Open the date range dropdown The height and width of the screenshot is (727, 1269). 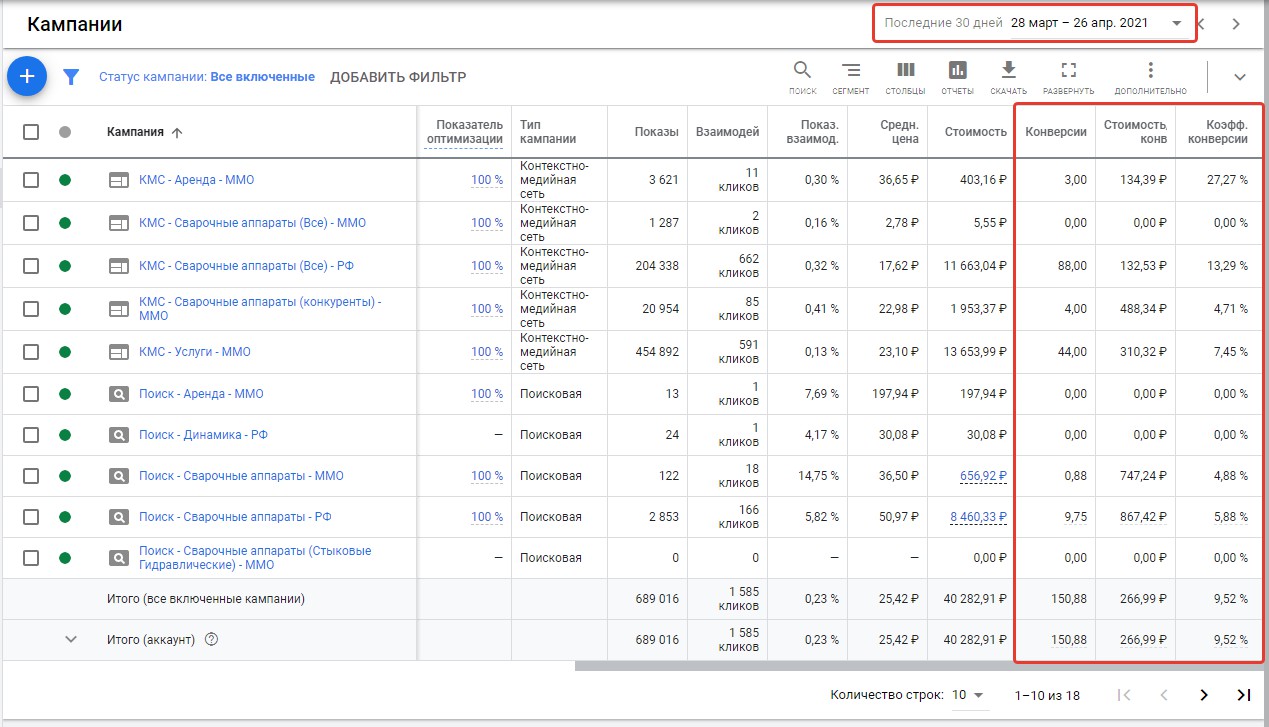coord(1176,23)
